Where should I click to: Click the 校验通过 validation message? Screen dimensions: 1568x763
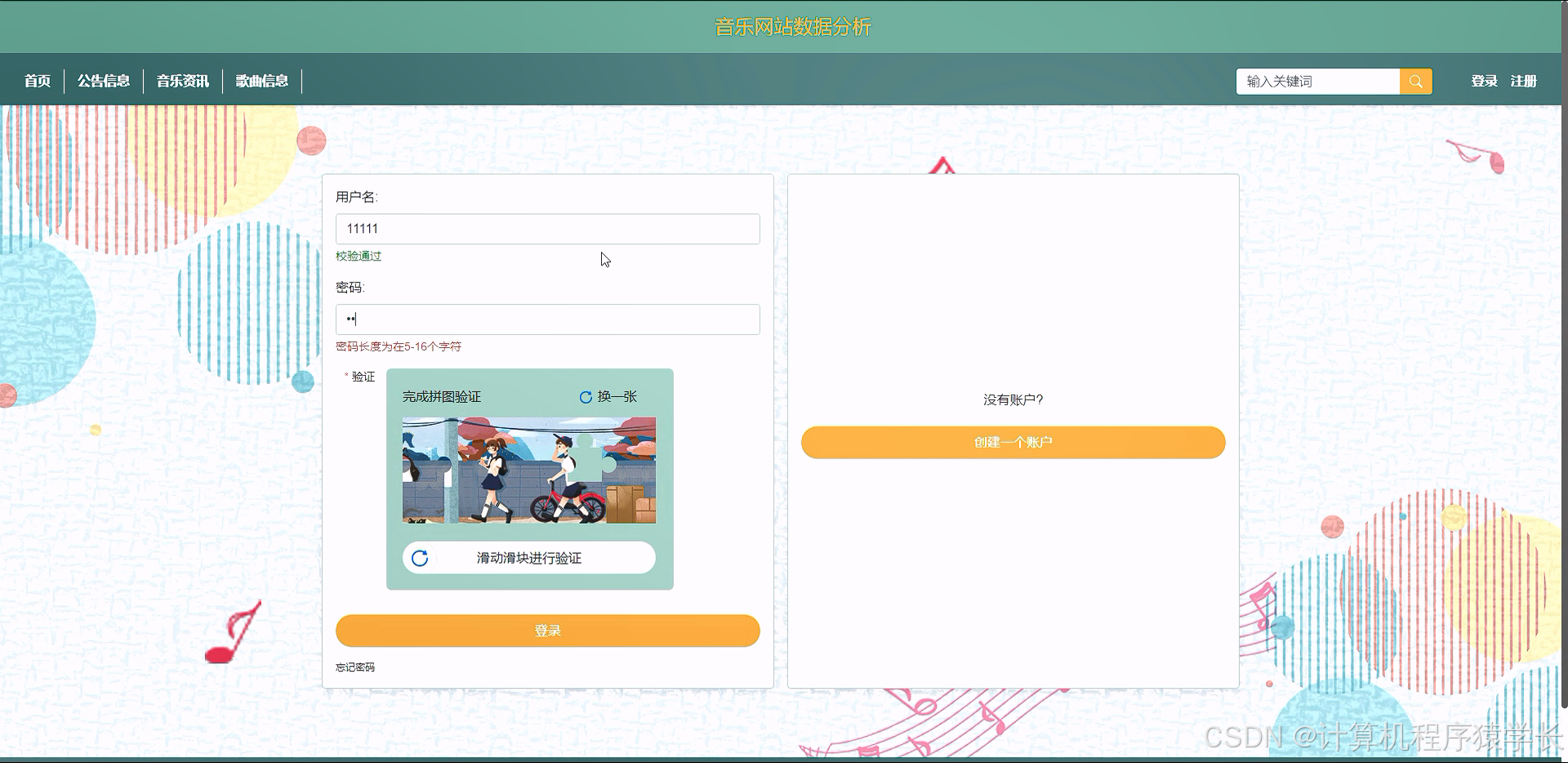tap(359, 256)
